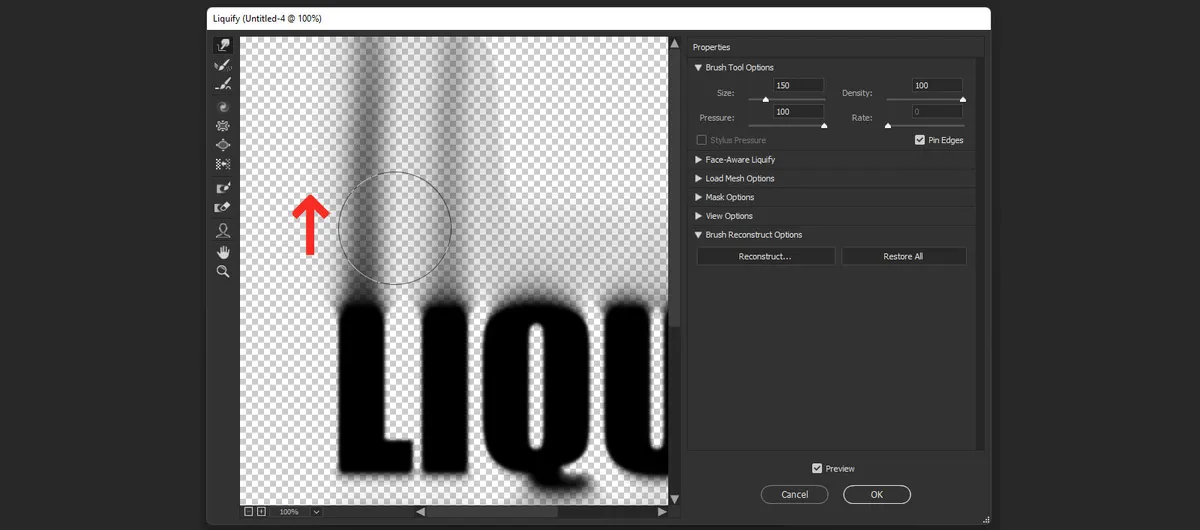
Task: Click the zoom in plus button
Action: click(262, 512)
